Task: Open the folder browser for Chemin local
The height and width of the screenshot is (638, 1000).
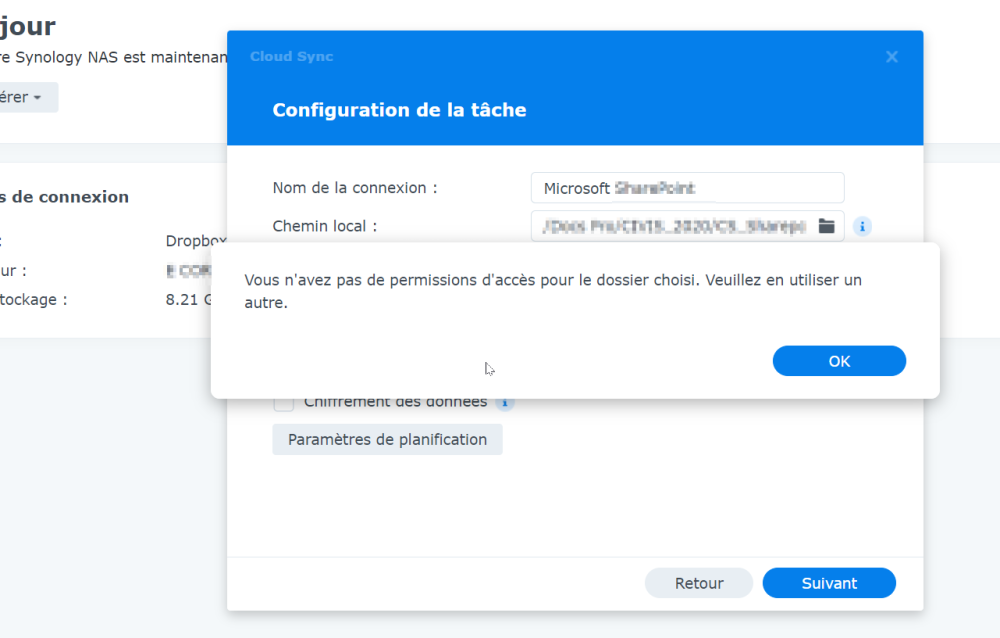Action: click(x=826, y=226)
